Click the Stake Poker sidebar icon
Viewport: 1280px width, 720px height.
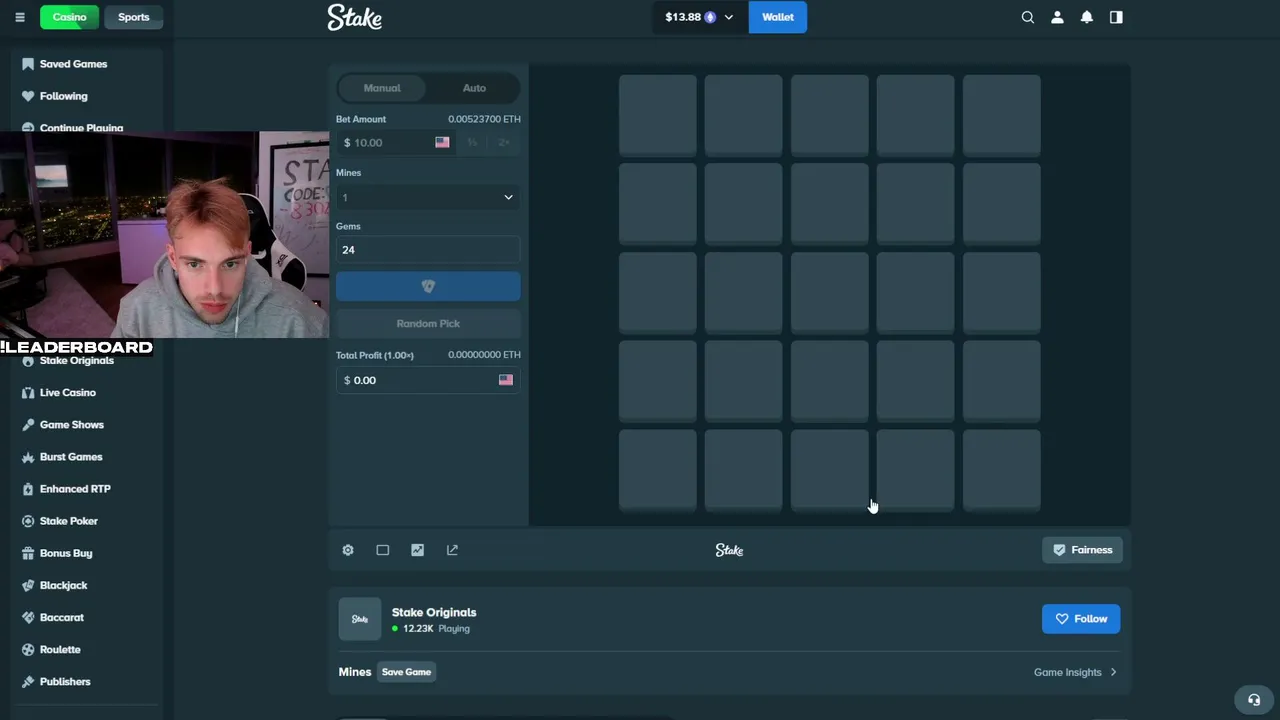[28, 521]
